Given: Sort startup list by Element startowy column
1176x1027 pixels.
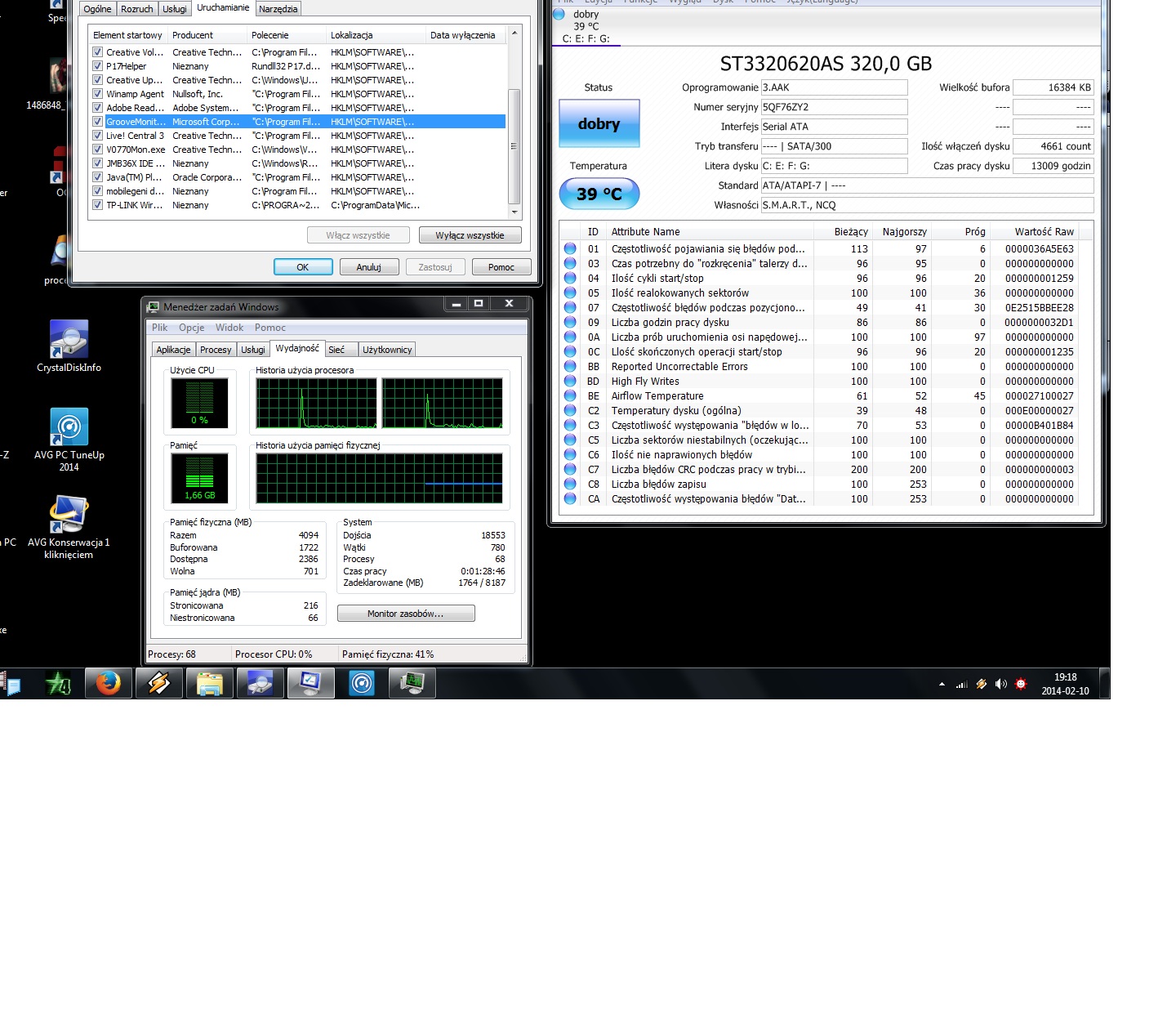Looking at the screenshot, I should coord(127,35).
